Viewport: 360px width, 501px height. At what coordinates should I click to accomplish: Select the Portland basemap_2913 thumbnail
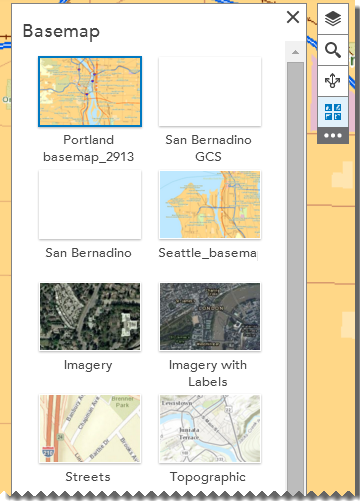click(90, 92)
